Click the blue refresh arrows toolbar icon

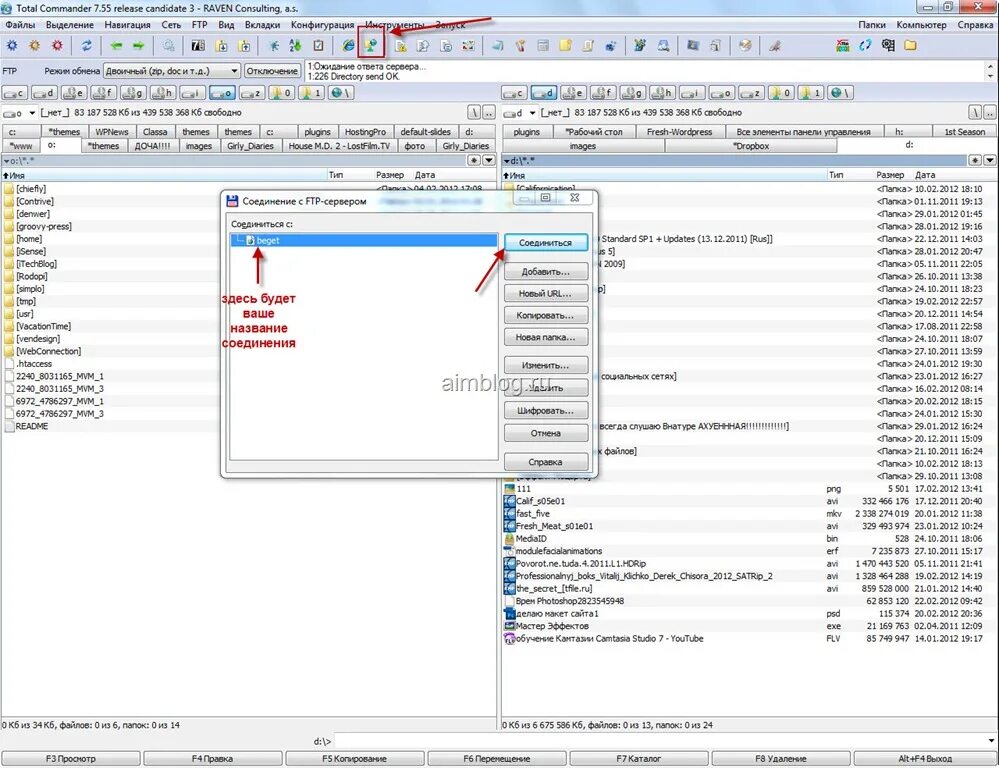(x=86, y=45)
